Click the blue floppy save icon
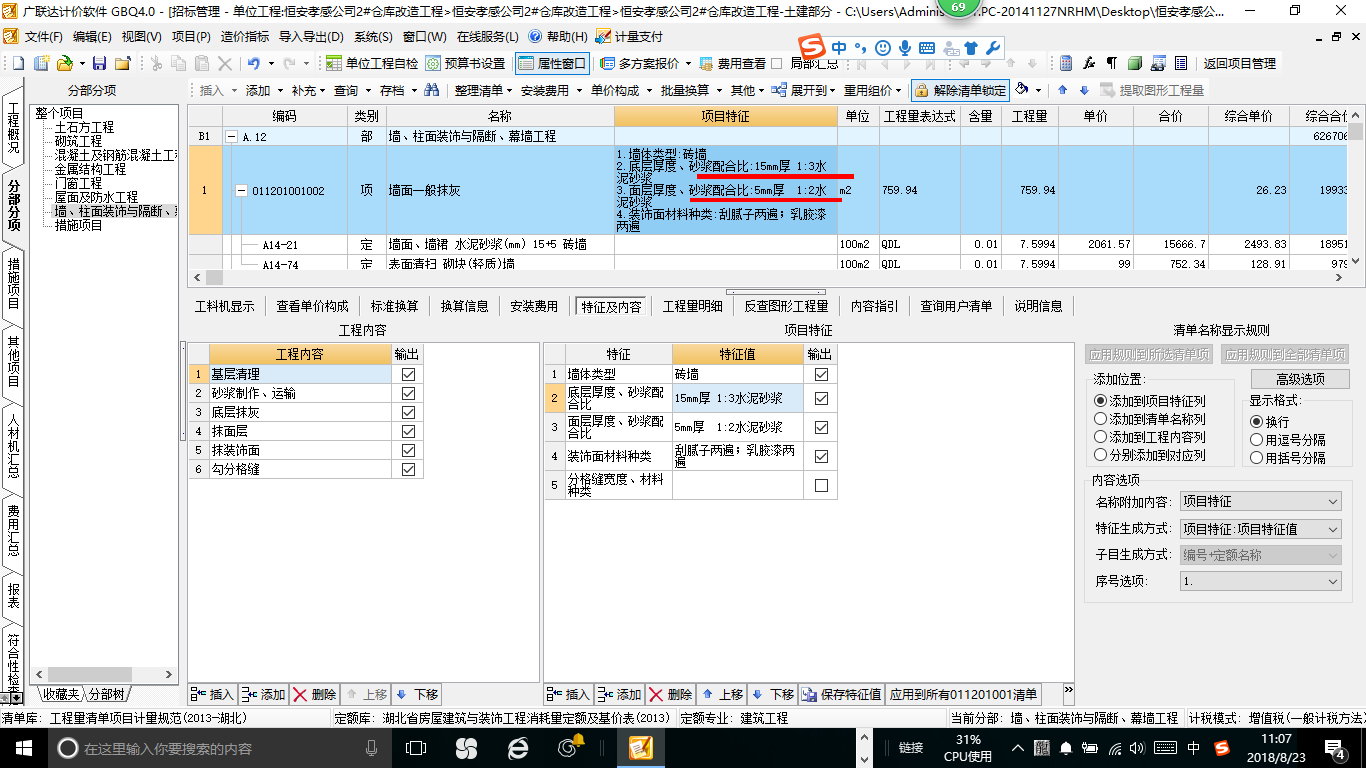The height and width of the screenshot is (768, 1366). (x=100, y=63)
